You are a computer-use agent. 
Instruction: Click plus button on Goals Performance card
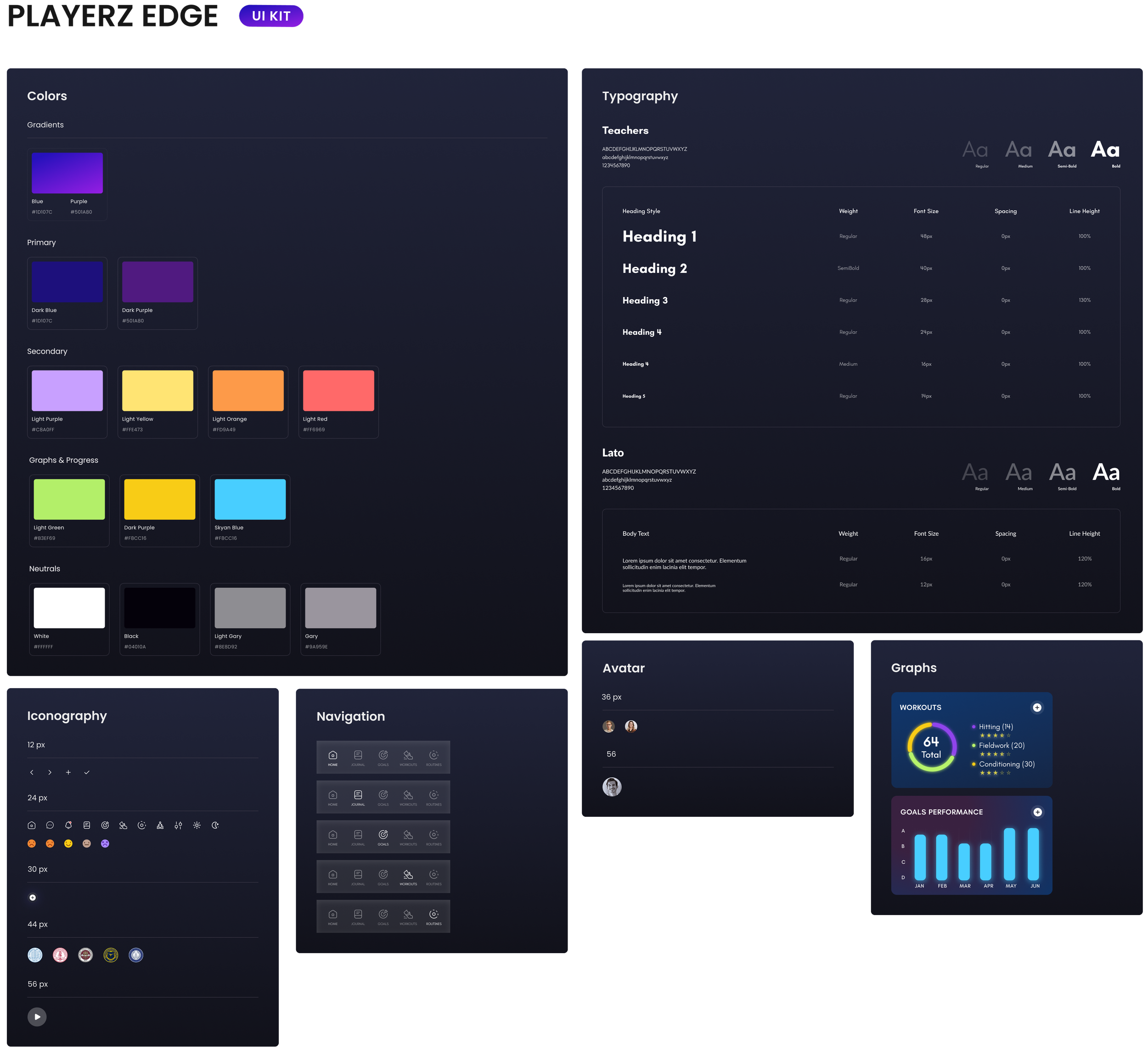click(1037, 812)
